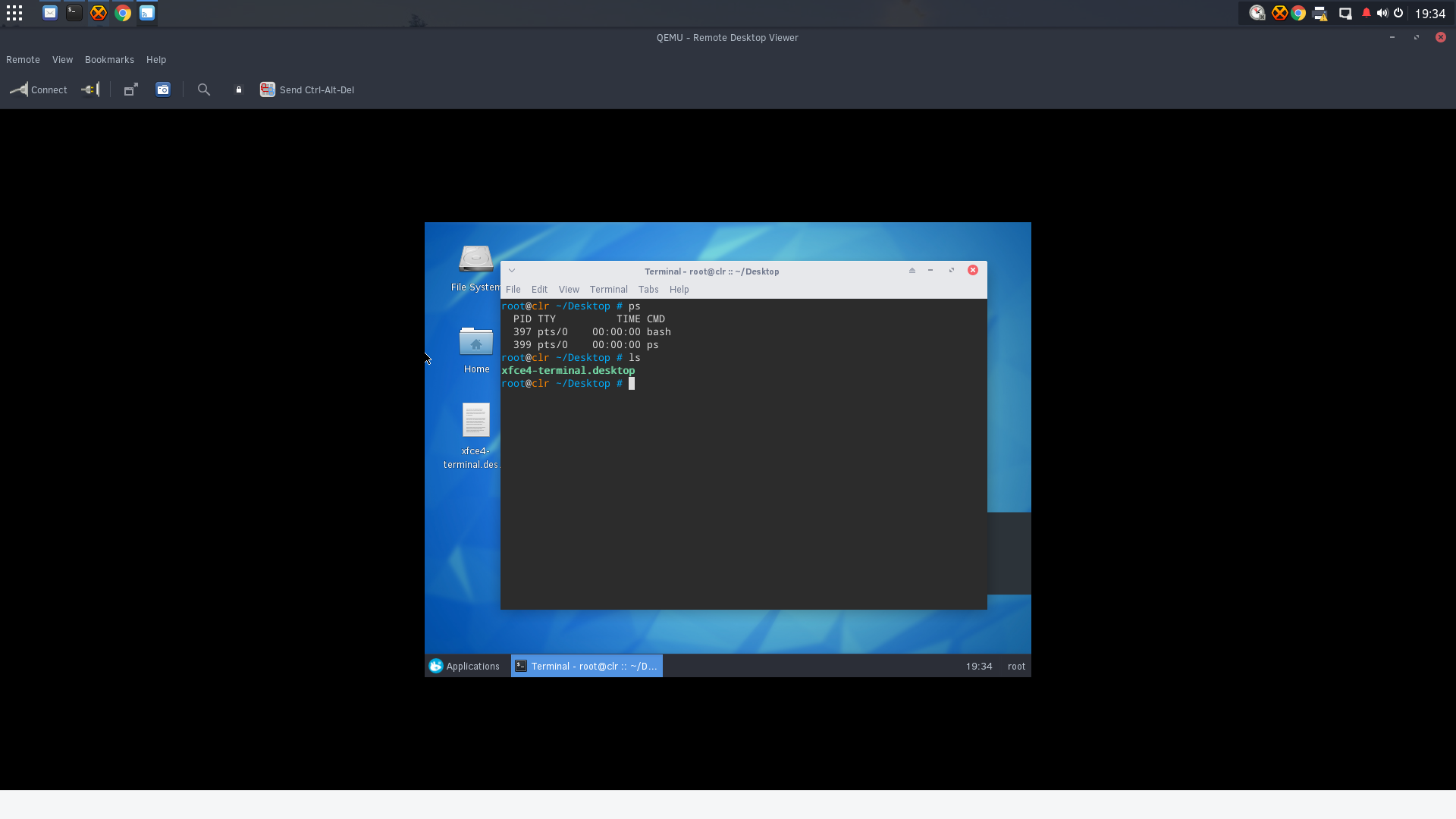Viewport: 1456px width, 819px height.
Task: Select the File System desktop icon in the guest
Action: 475,268
